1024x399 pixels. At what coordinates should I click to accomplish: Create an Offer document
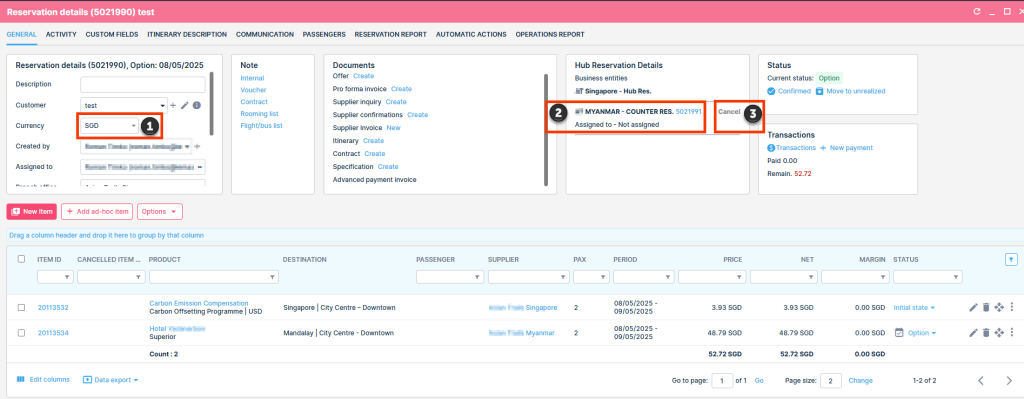(x=364, y=76)
